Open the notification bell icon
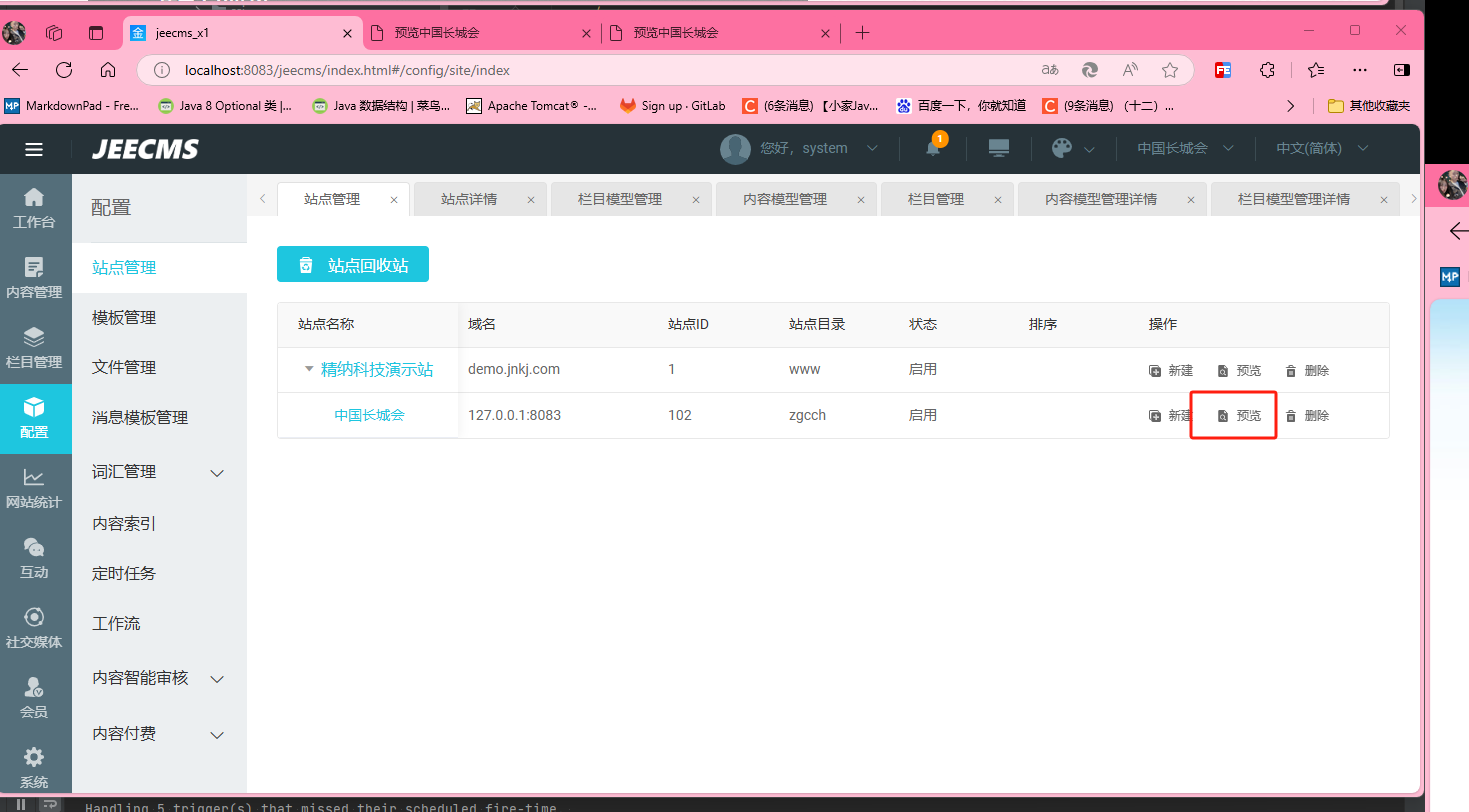1469x812 pixels. click(x=932, y=148)
